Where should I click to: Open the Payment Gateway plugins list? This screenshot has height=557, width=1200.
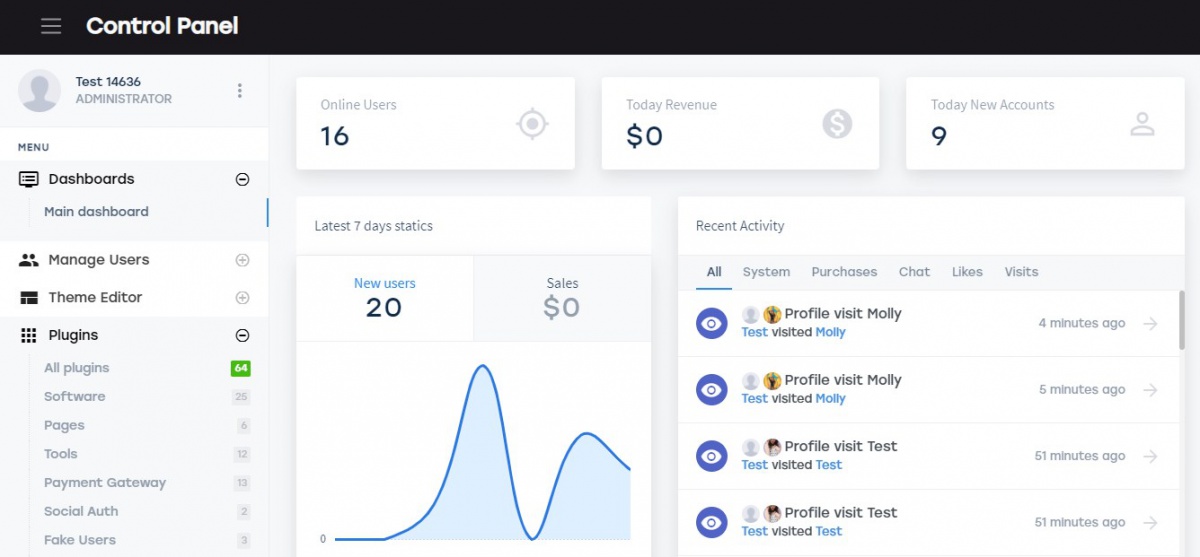105,483
